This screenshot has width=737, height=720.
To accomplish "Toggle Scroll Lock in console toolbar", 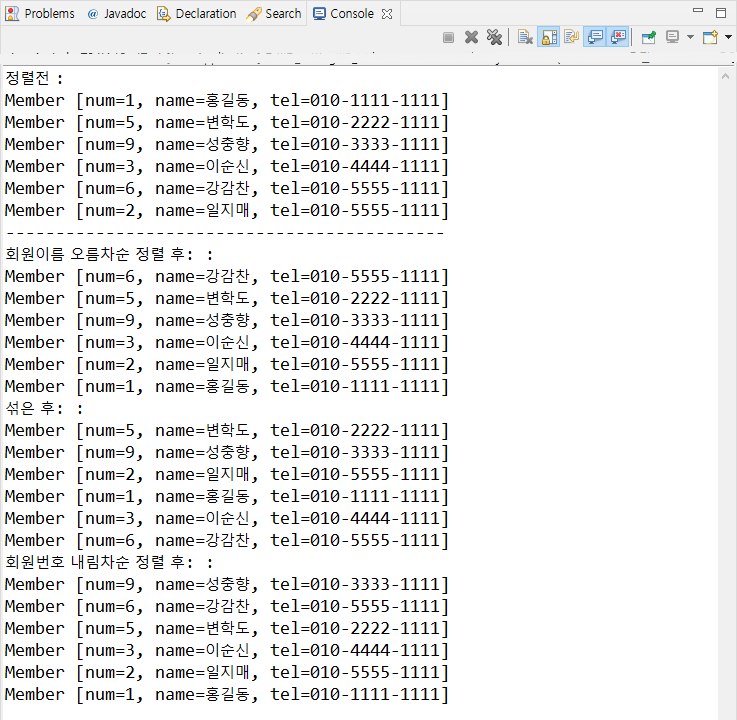I will click(x=549, y=37).
